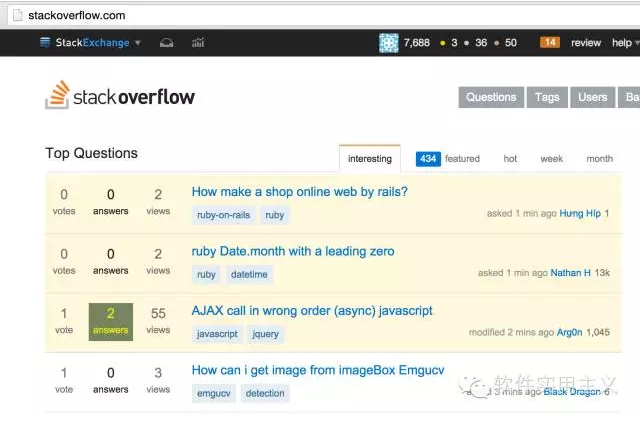Click the blue 434 featured count badge

[428, 159]
